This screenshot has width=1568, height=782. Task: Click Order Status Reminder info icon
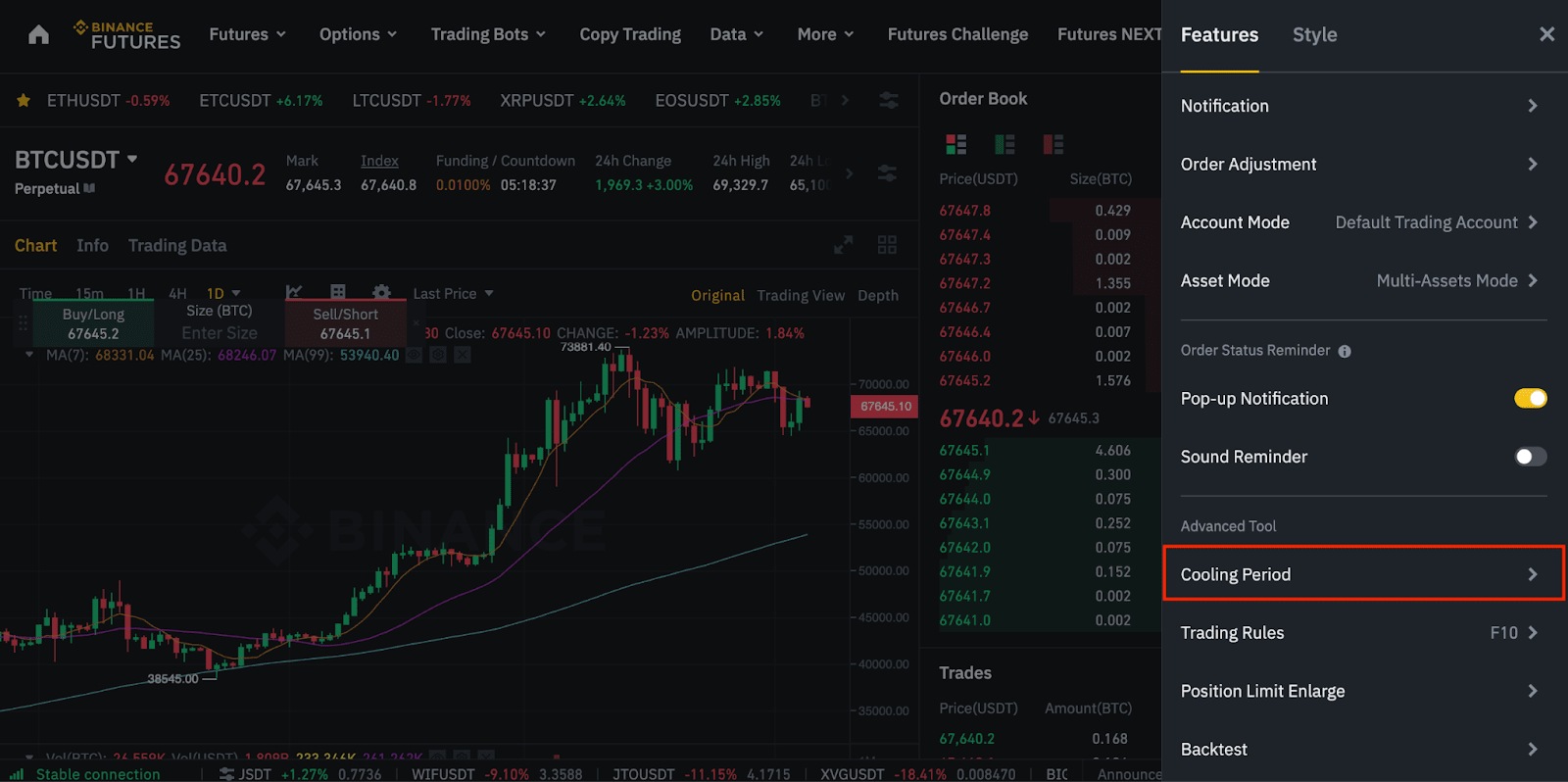[x=1345, y=351]
